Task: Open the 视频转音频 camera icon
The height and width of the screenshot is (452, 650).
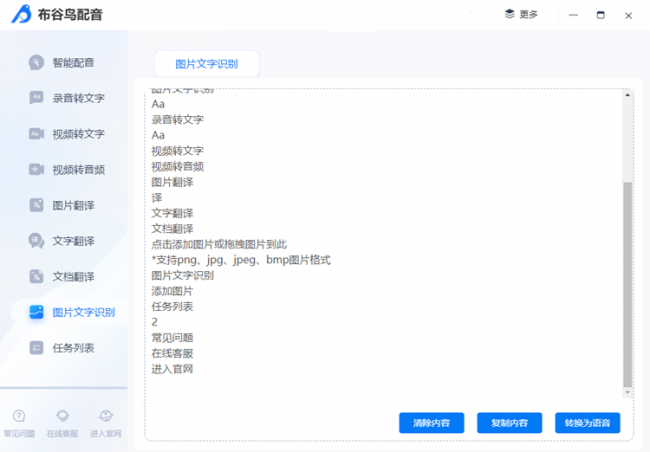Action: click(x=36, y=169)
